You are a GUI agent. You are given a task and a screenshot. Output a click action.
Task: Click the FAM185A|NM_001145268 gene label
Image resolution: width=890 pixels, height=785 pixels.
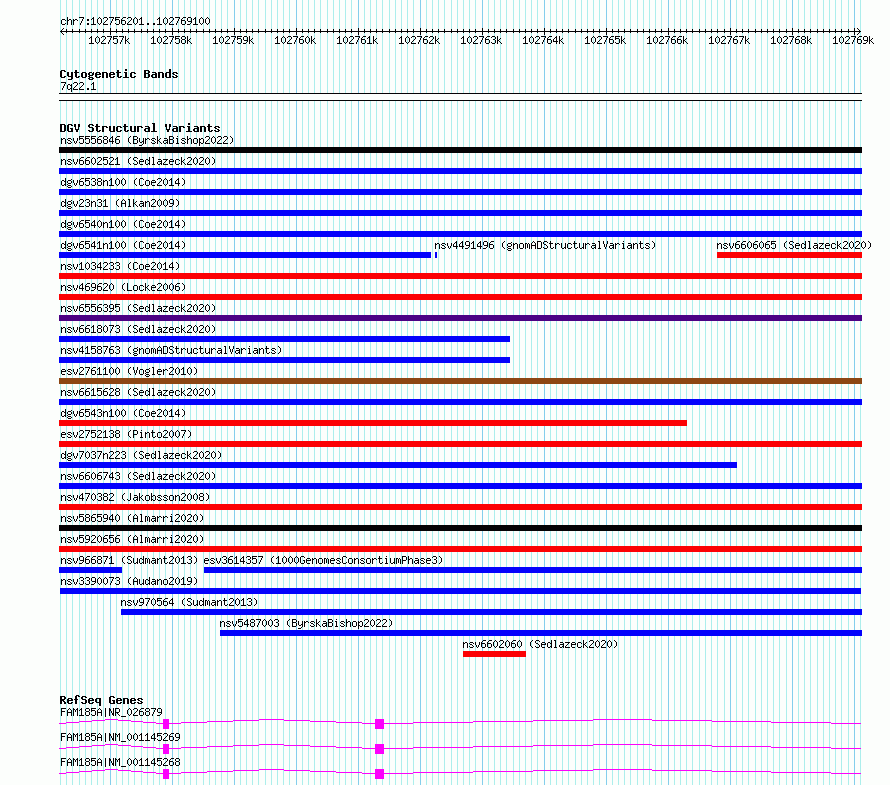coord(120,762)
